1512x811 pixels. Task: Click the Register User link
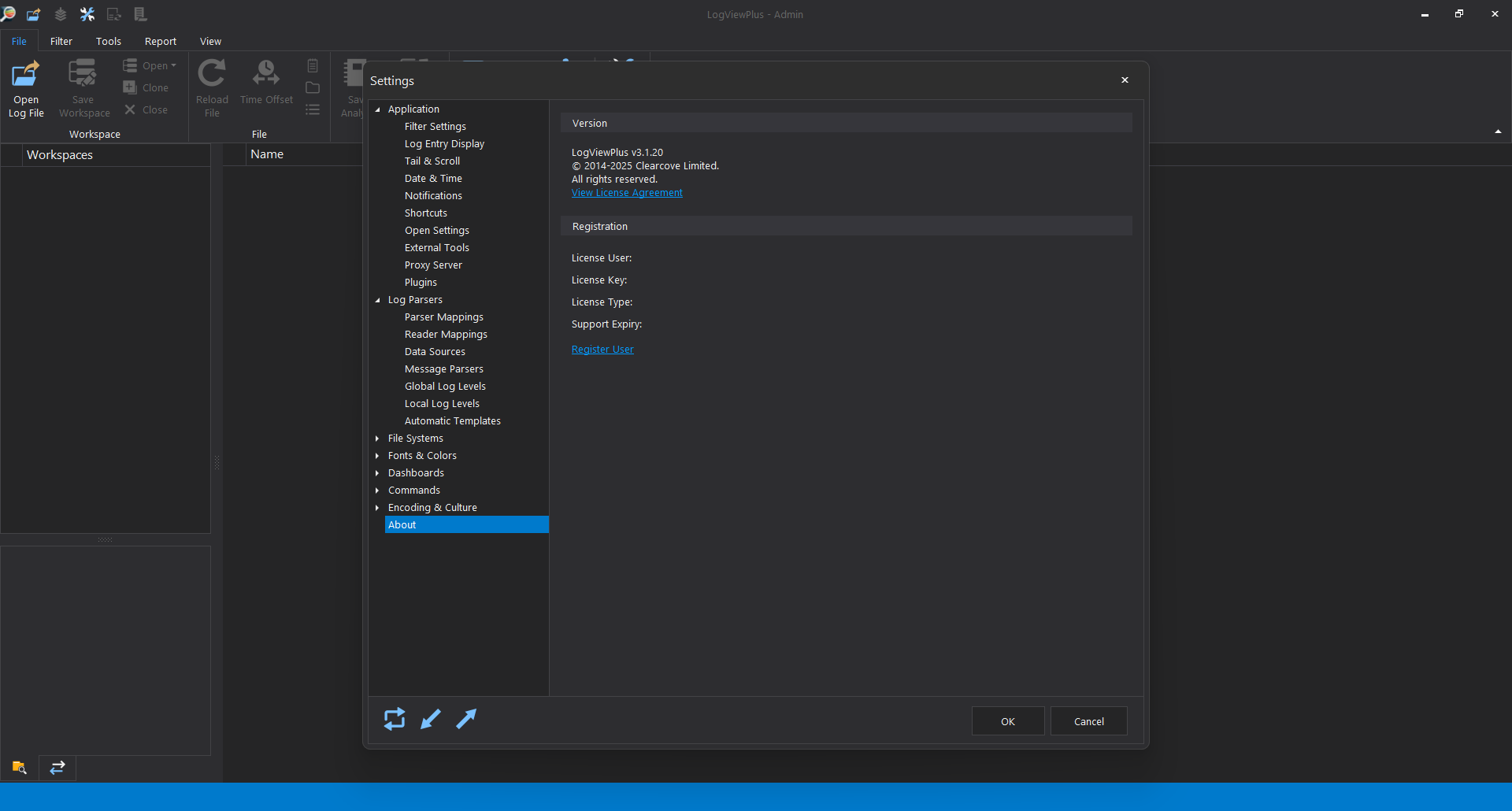pos(602,350)
